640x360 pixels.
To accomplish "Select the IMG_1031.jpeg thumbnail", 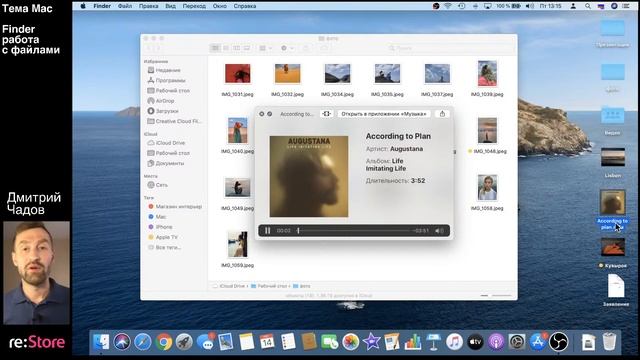I will click(238, 73).
